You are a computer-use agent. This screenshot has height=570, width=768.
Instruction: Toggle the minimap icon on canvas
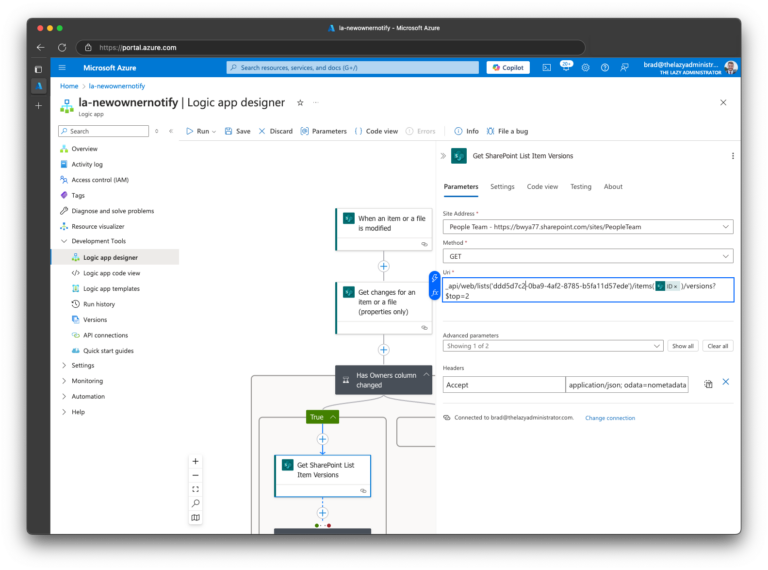coord(195,518)
